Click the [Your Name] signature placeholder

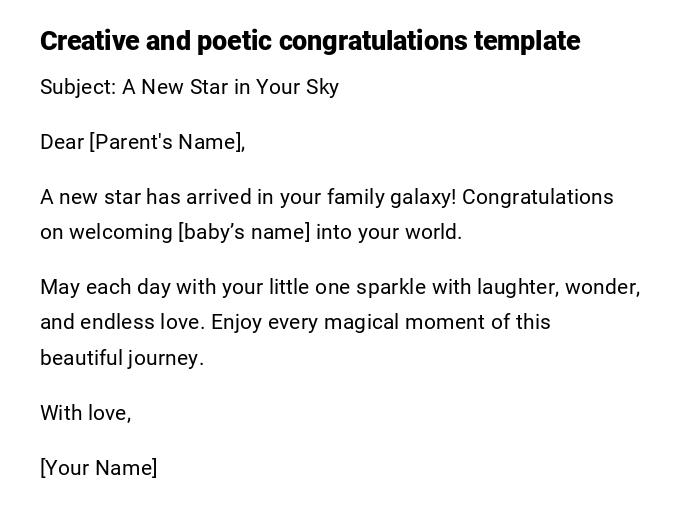pyautogui.click(x=98, y=468)
